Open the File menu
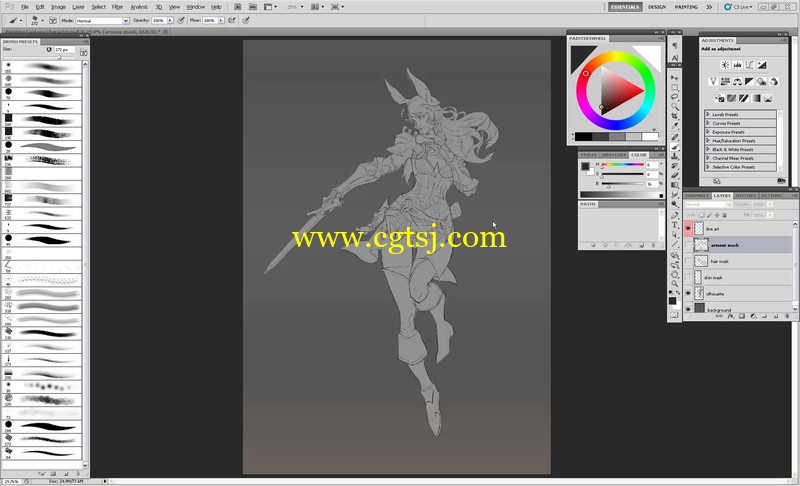The height and width of the screenshot is (486, 800). (24, 7)
